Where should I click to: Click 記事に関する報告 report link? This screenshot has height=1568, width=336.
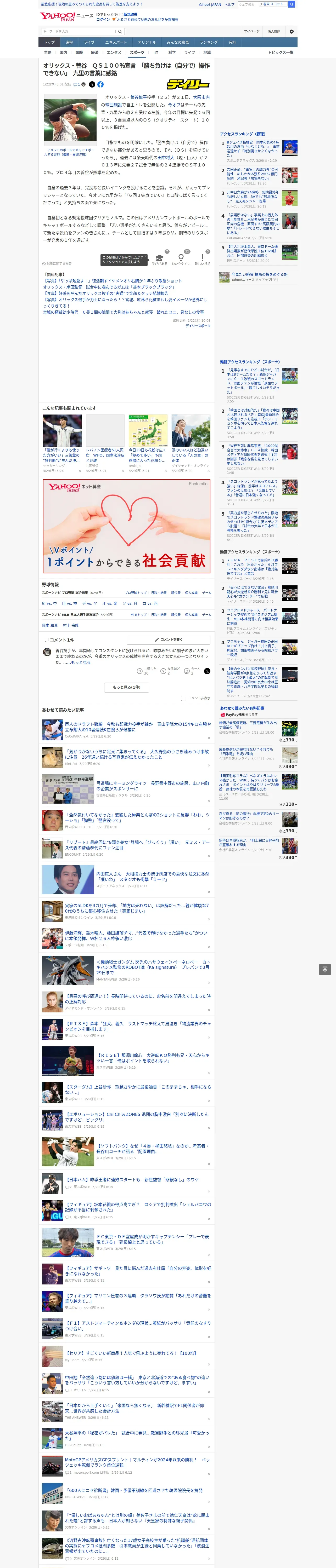57,264
